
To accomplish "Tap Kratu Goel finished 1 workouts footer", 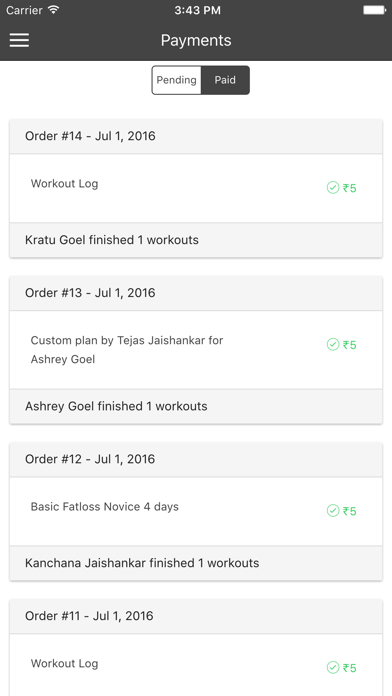I will [196, 240].
